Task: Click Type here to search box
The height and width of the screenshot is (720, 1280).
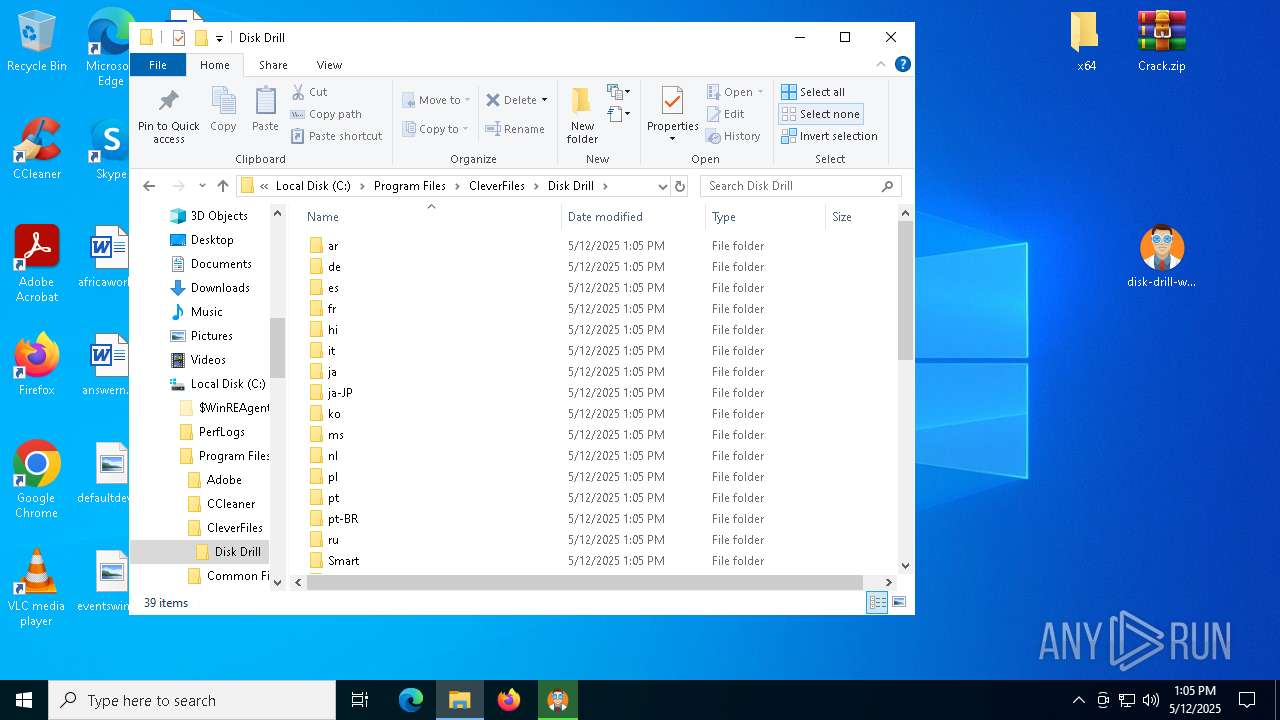Action: pyautogui.click(x=192, y=700)
